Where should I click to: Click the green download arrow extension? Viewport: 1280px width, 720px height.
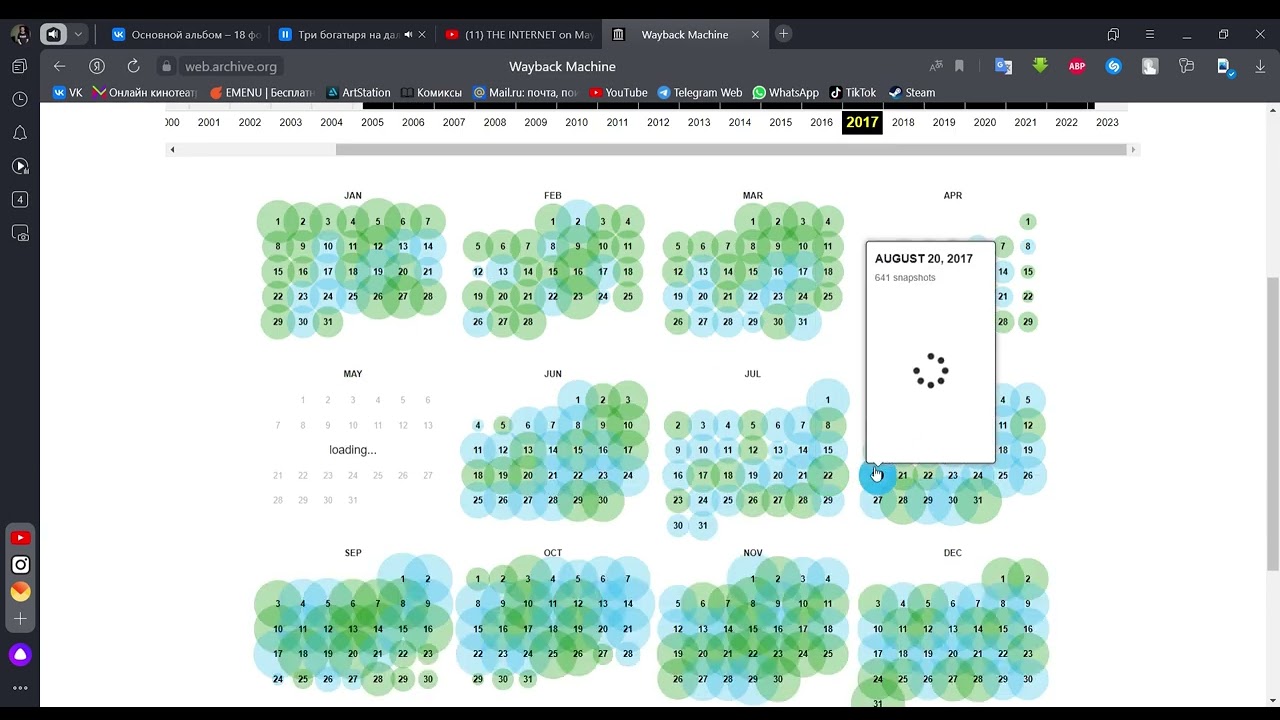tap(1040, 66)
